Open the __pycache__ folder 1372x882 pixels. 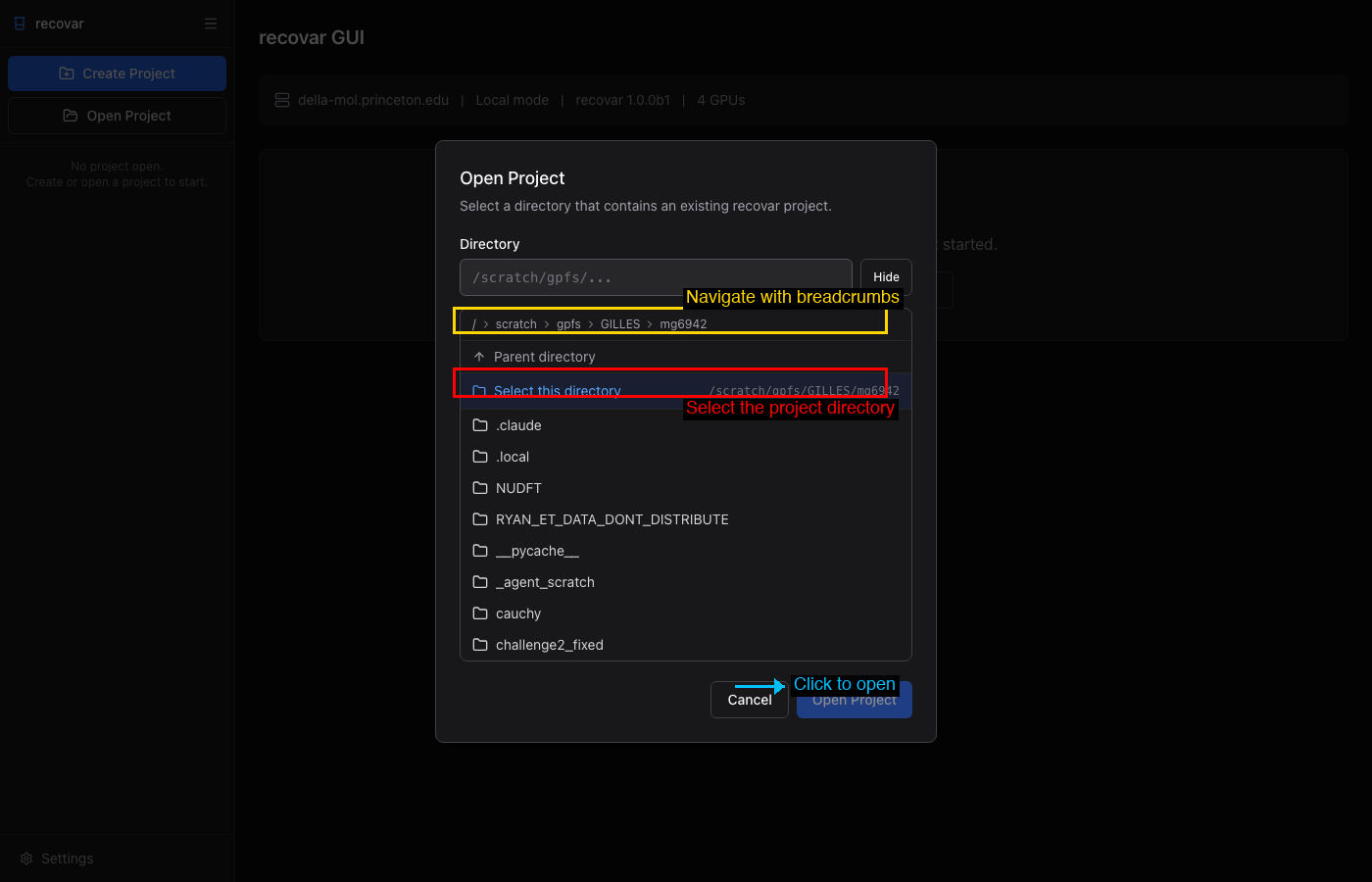pyautogui.click(x=686, y=551)
